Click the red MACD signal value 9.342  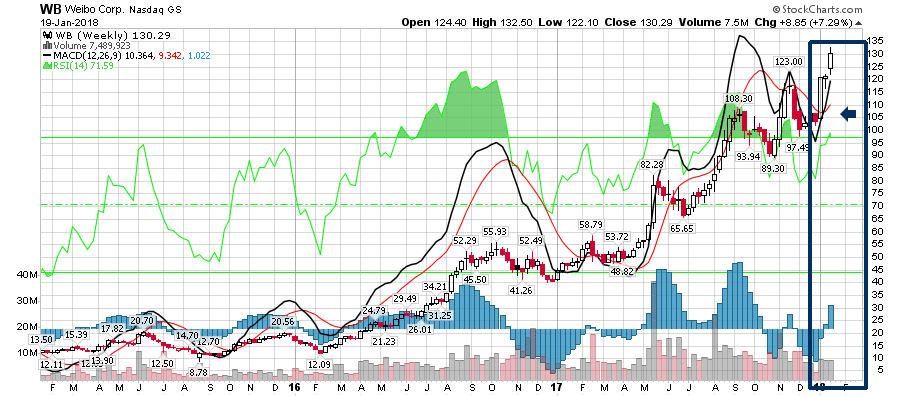click(x=171, y=56)
